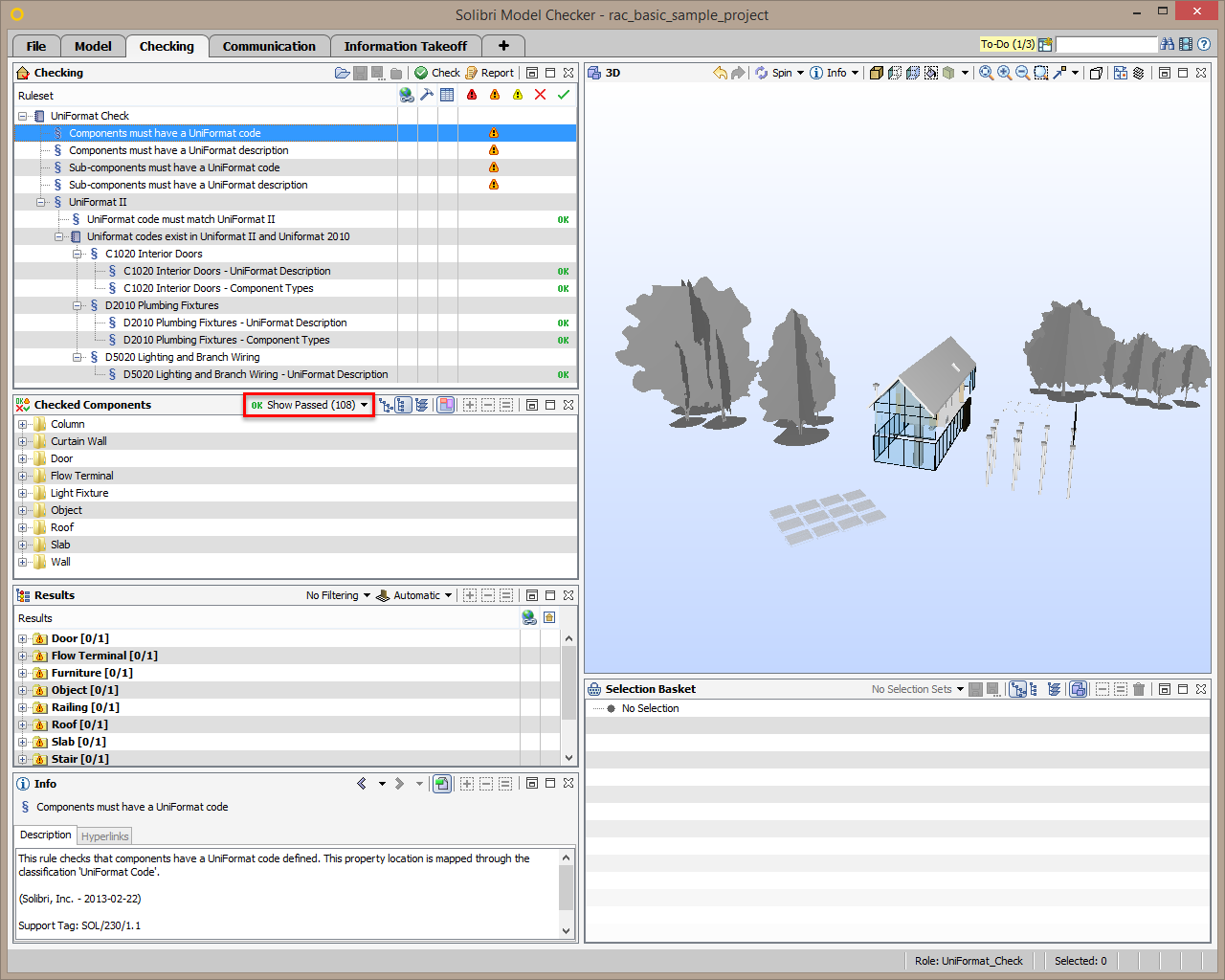Open the Show Passed (108) dropdown
Image resolution: width=1225 pixels, height=980 pixels.
309,405
